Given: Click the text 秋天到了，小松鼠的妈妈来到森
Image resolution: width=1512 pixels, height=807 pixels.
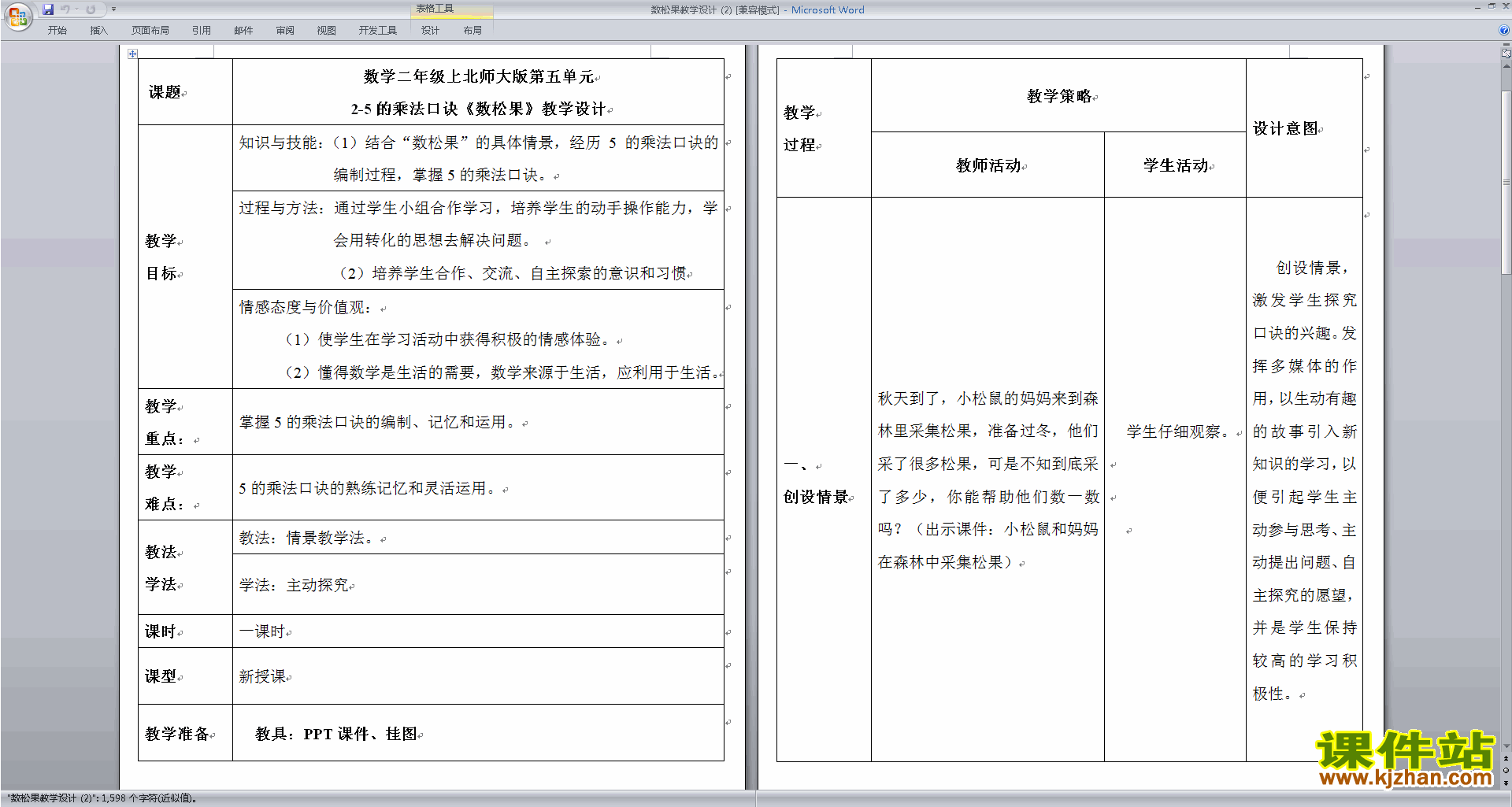Looking at the screenshot, I should click(x=988, y=398).
